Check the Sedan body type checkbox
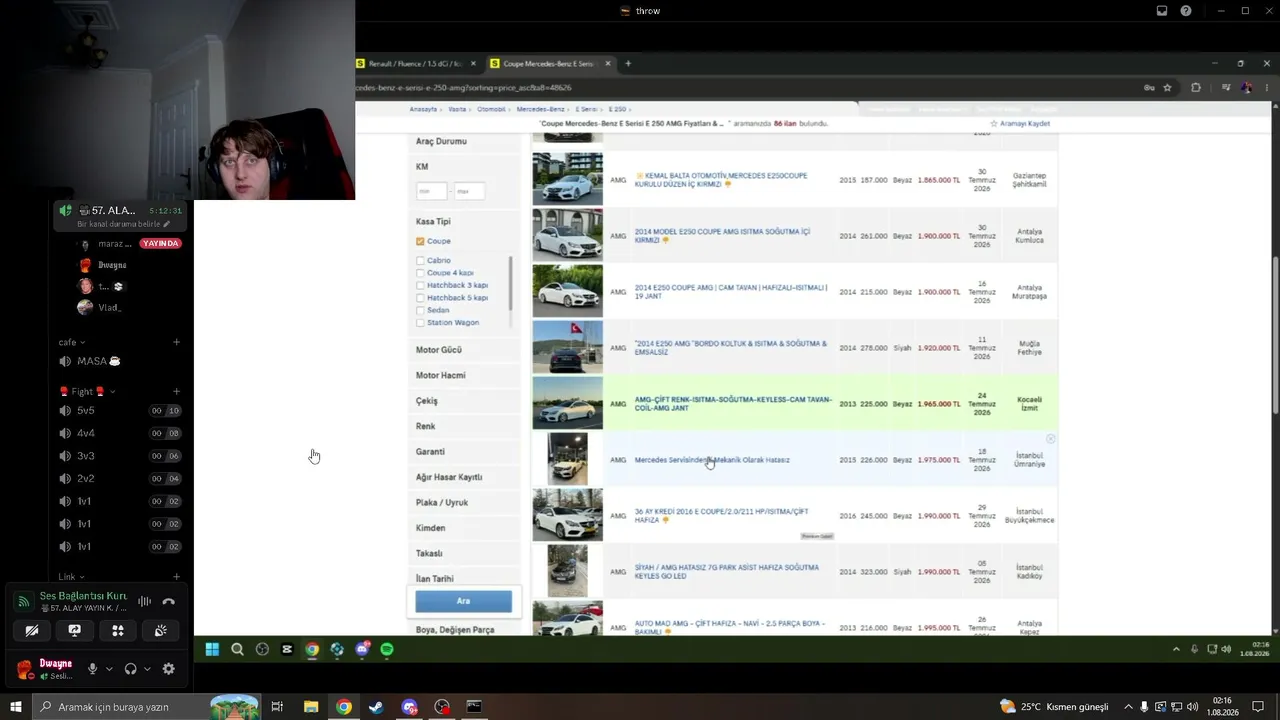This screenshot has height=720, width=1280. [x=420, y=310]
